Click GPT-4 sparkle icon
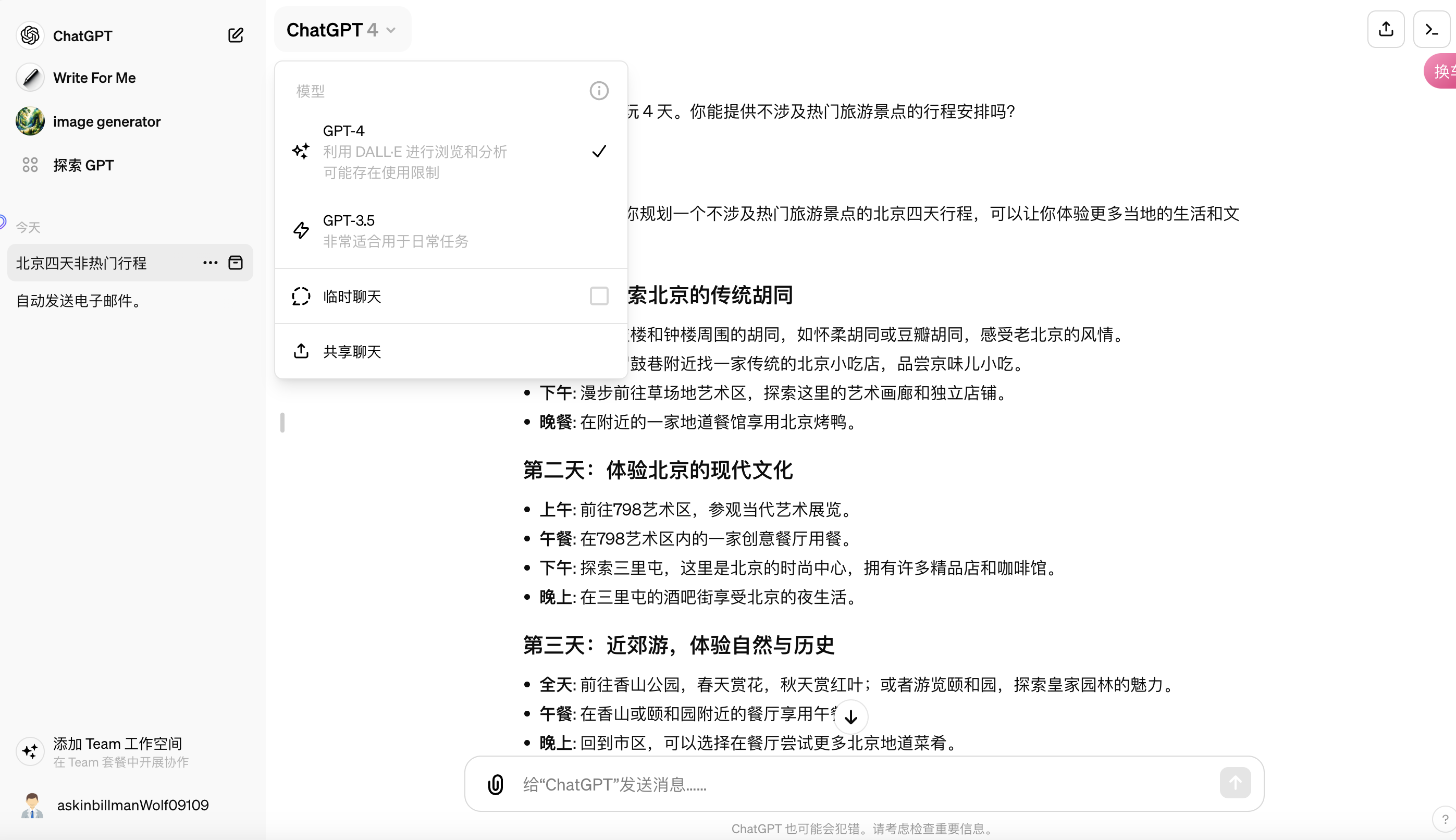Viewport: 1456px width, 840px height. tap(301, 151)
